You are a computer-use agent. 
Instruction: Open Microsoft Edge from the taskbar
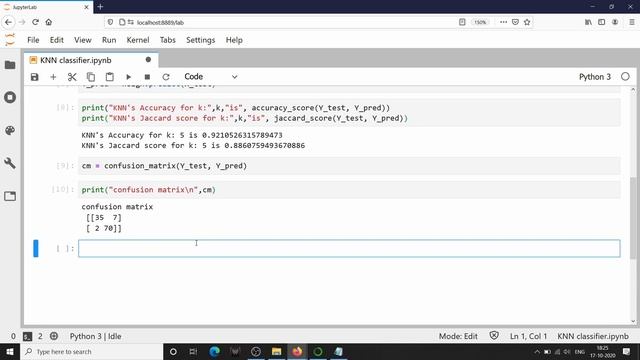coord(214,351)
